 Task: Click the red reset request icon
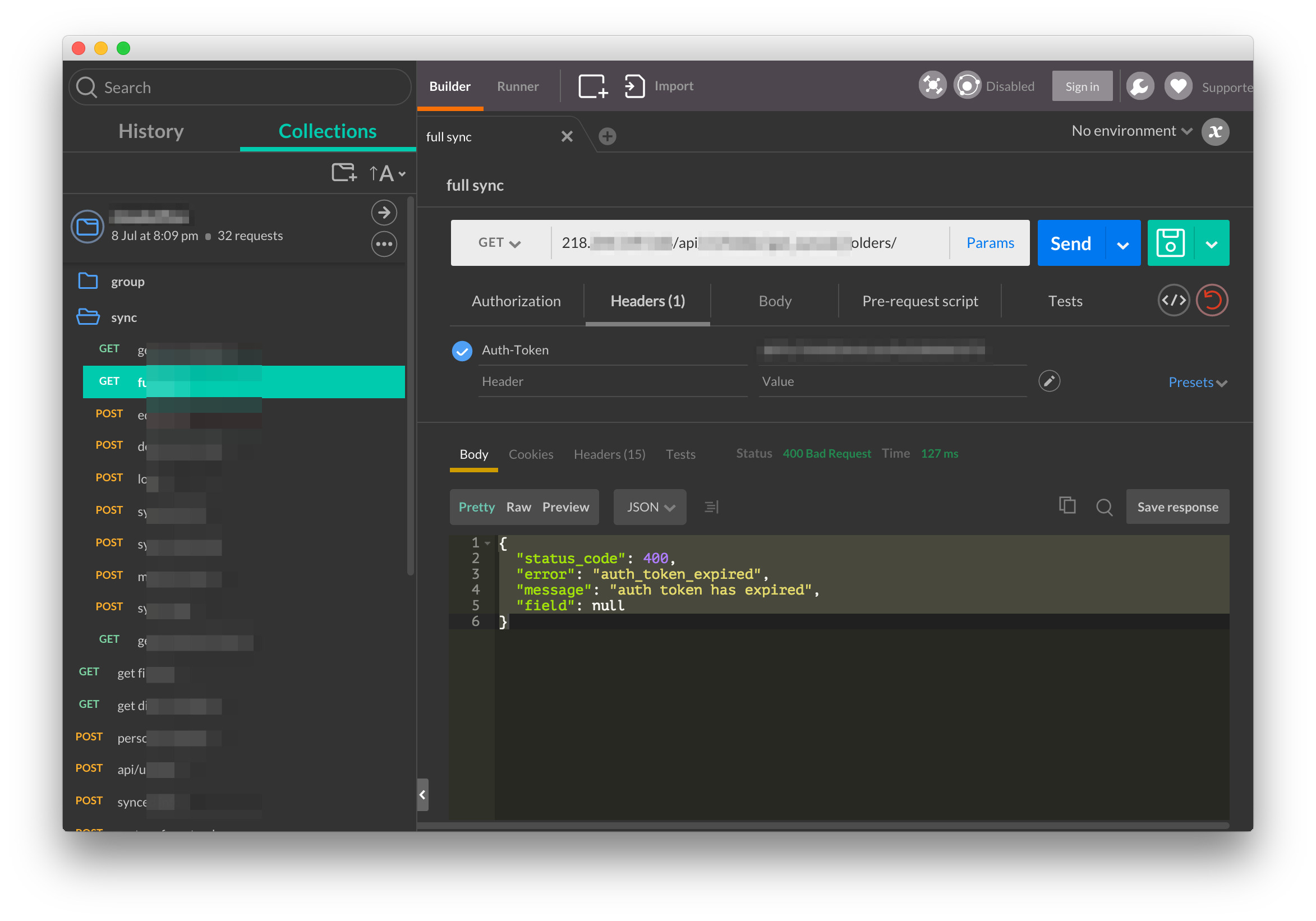click(x=1212, y=300)
